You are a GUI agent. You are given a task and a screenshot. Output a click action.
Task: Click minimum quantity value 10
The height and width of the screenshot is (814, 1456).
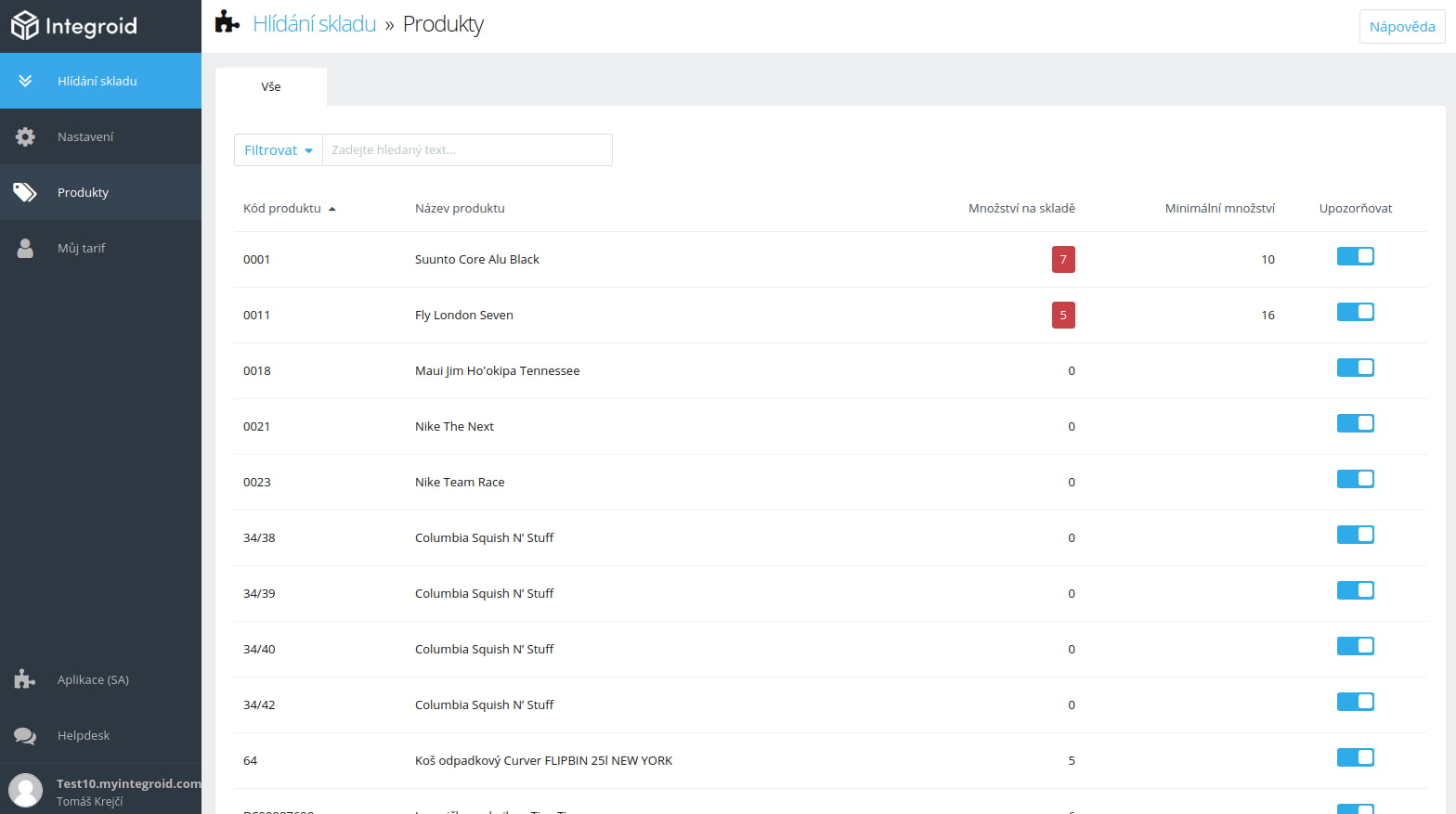(1267, 259)
